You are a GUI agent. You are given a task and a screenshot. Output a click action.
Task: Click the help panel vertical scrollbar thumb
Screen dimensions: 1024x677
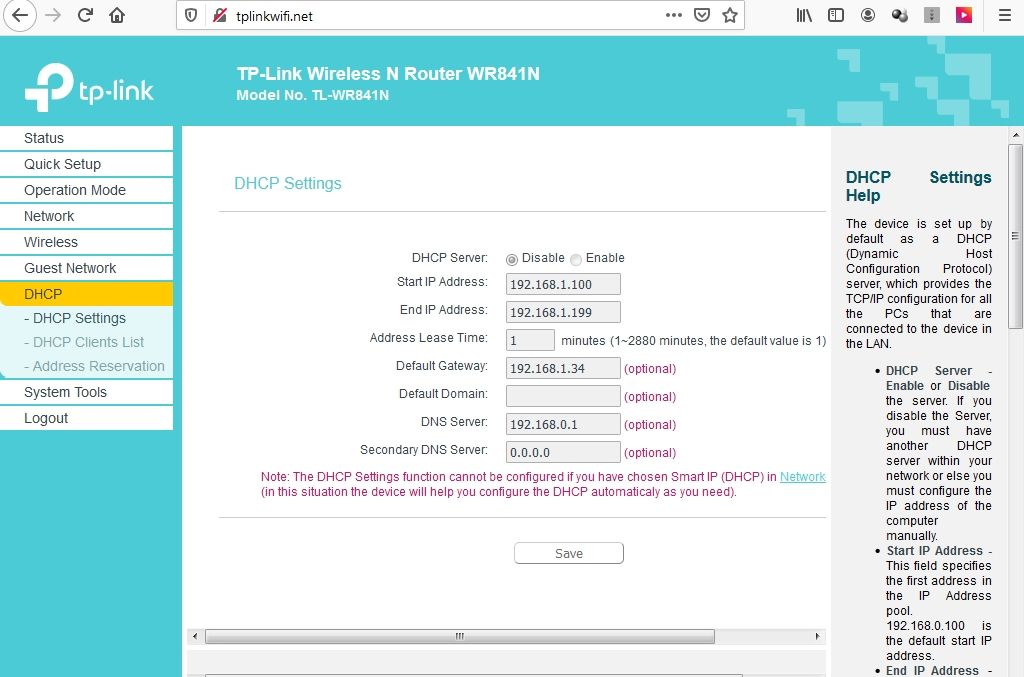click(x=1016, y=236)
